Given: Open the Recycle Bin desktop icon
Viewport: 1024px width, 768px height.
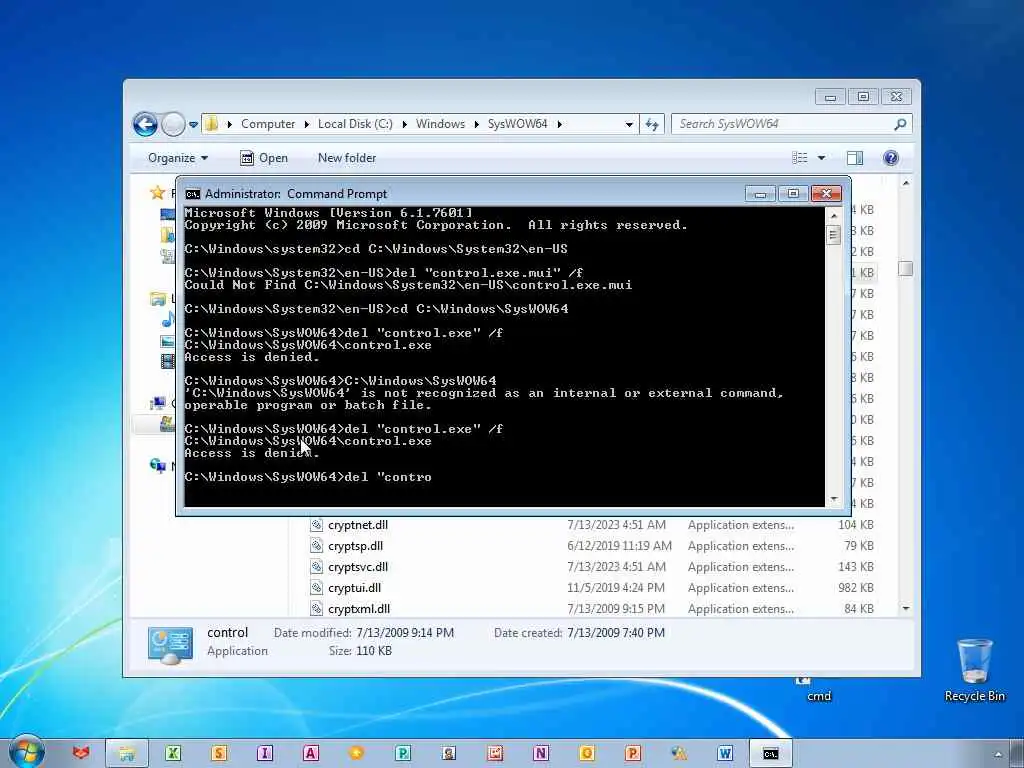Looking at the screenshot, I should tap(974, 669).
